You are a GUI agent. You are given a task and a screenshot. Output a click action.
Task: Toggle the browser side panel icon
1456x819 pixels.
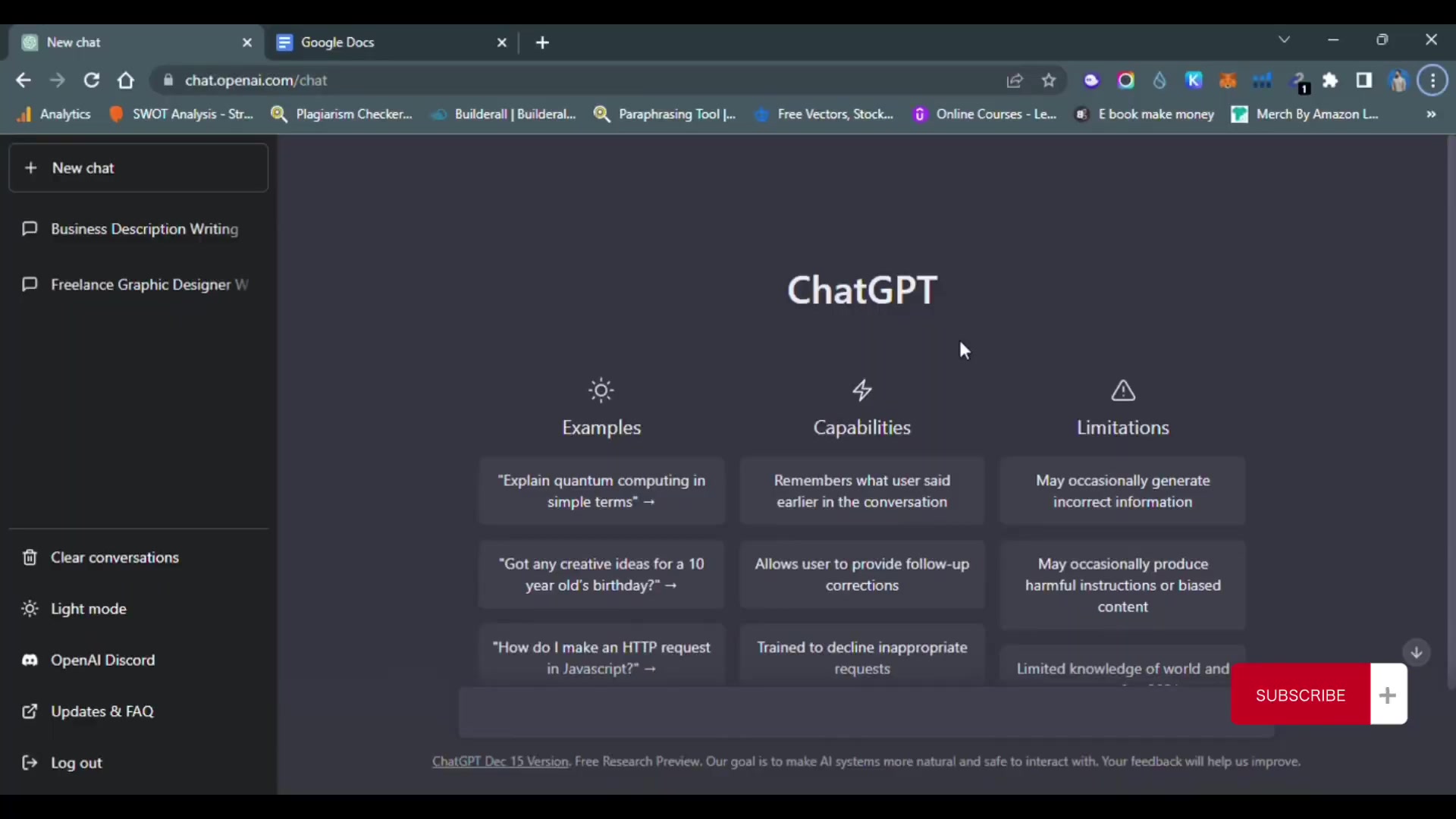1364,80
